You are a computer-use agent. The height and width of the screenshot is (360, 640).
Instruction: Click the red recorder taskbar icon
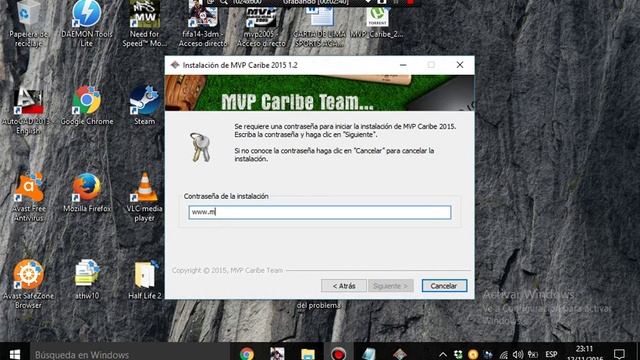(x=338, y=353)
